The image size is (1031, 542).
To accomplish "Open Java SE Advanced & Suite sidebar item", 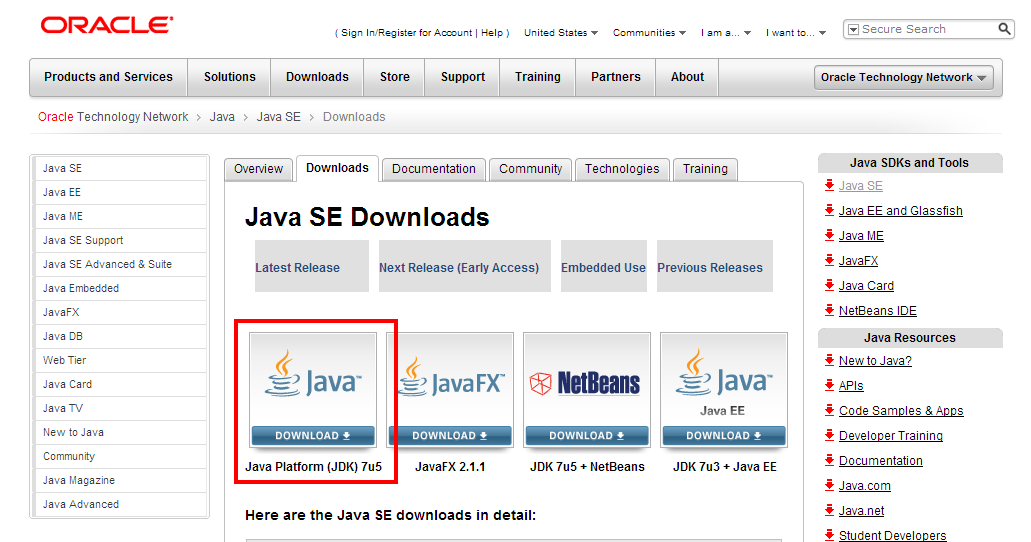I will 121,264.
